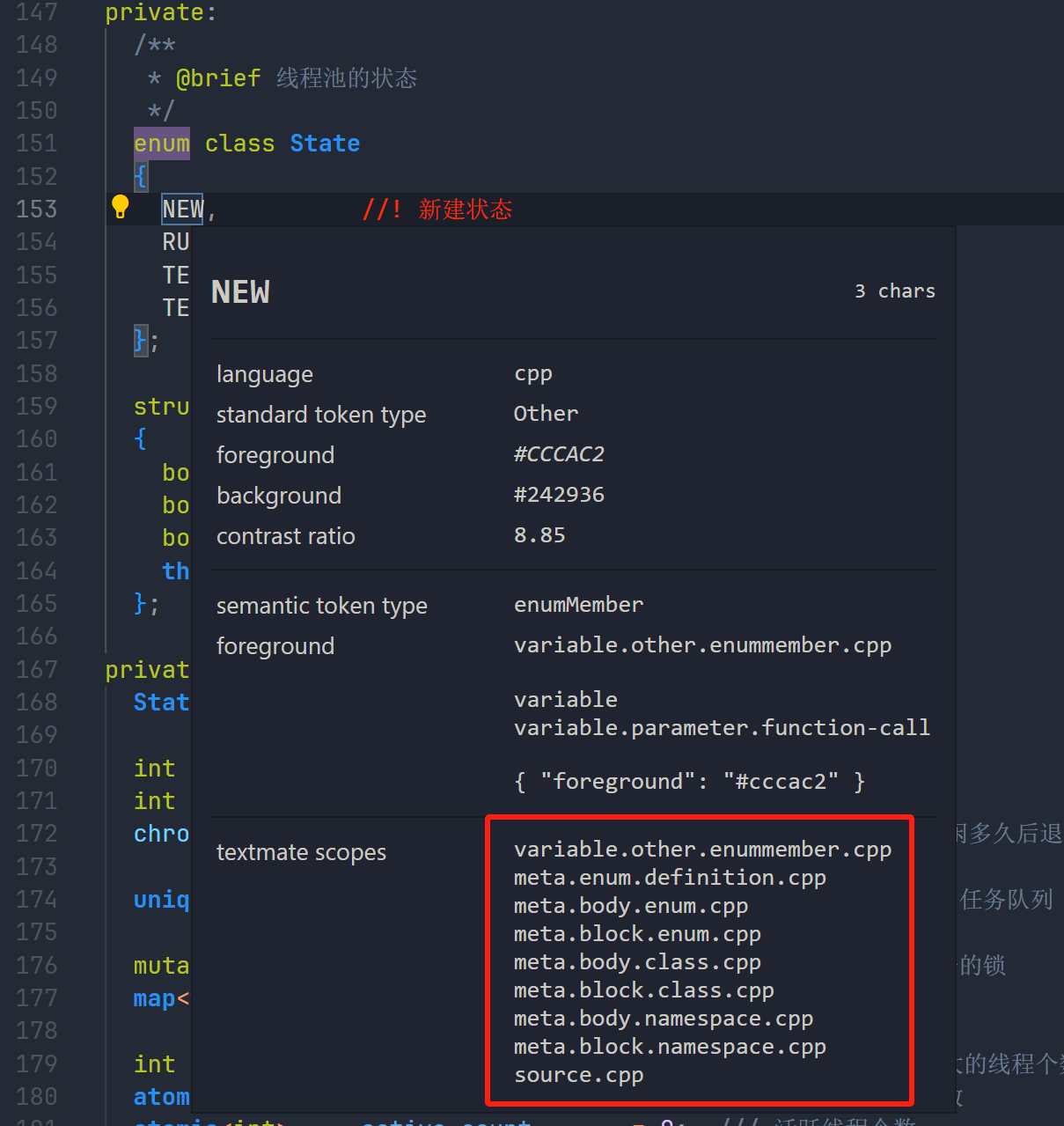This screenshot has height=1126, width=1064.
Task: Click the NEW heading in the inspector popup
Action: pos(240,292)
